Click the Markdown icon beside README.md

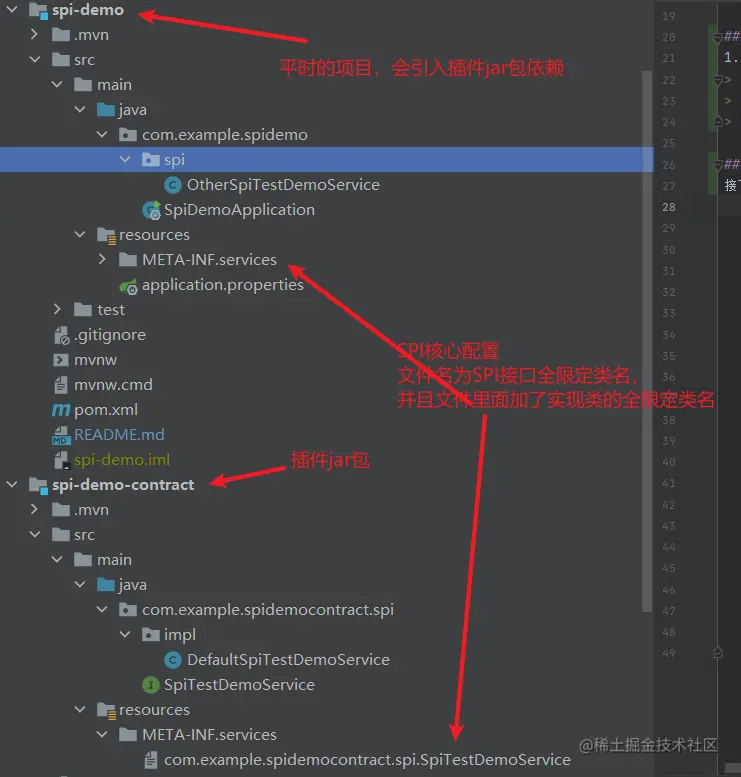(61, 436)
